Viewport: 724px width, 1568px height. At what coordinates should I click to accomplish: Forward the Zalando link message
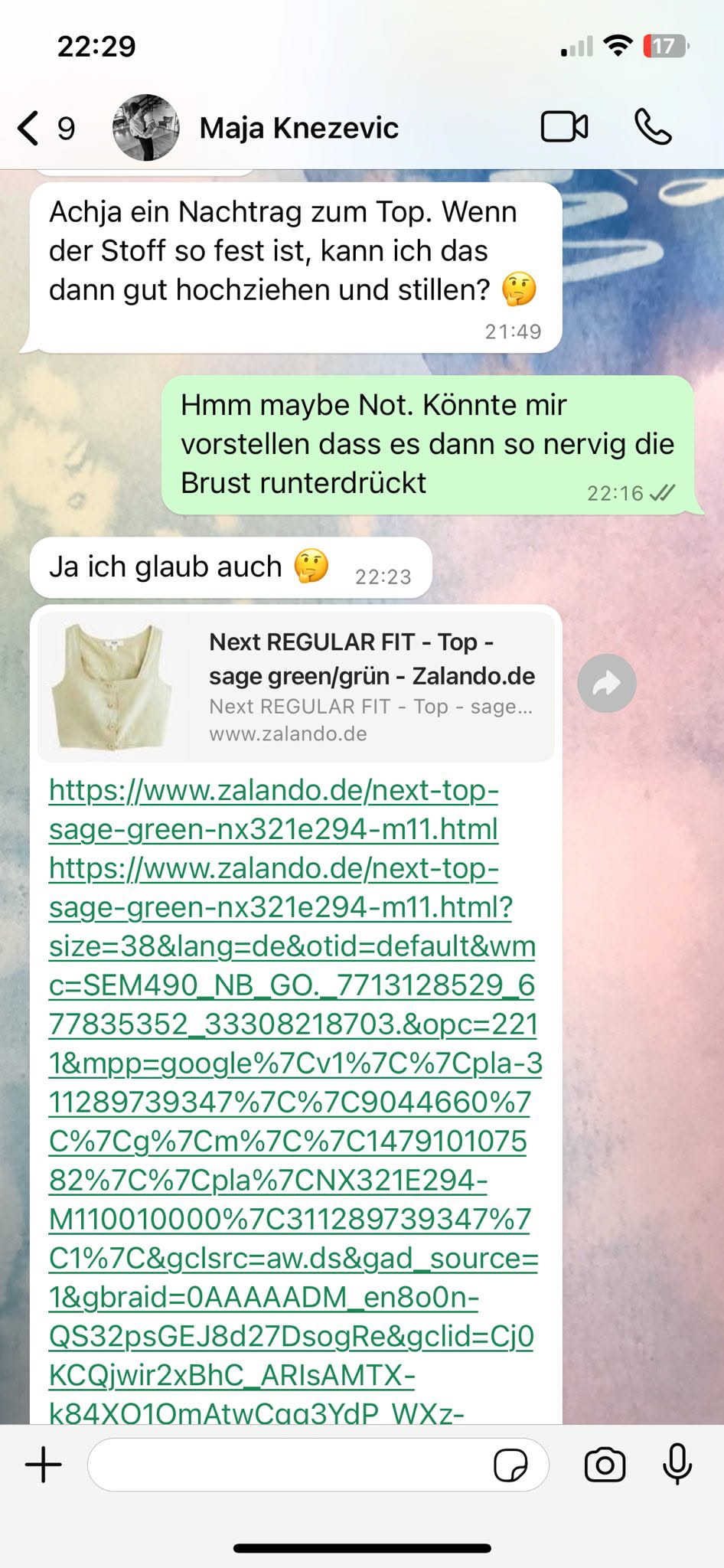(606, 683)
